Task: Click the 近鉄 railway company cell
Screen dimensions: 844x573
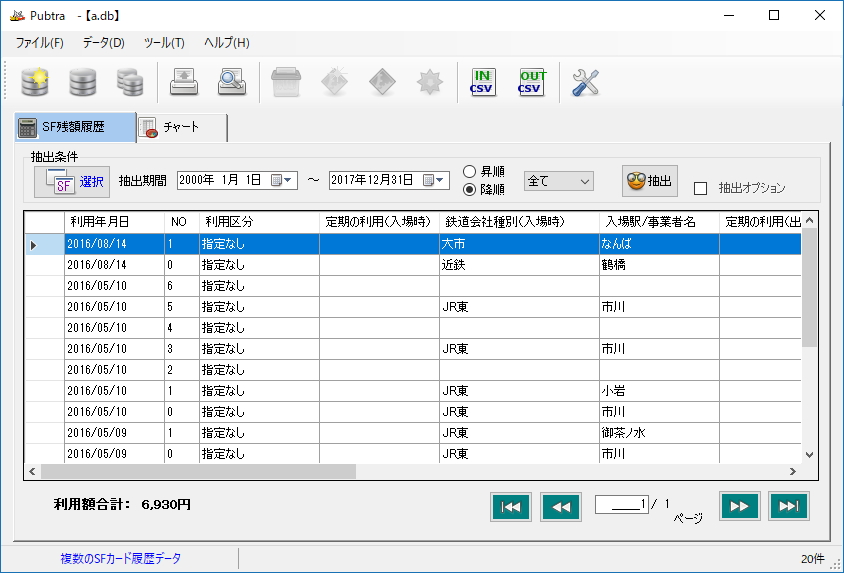Action: tap(519, 265)
